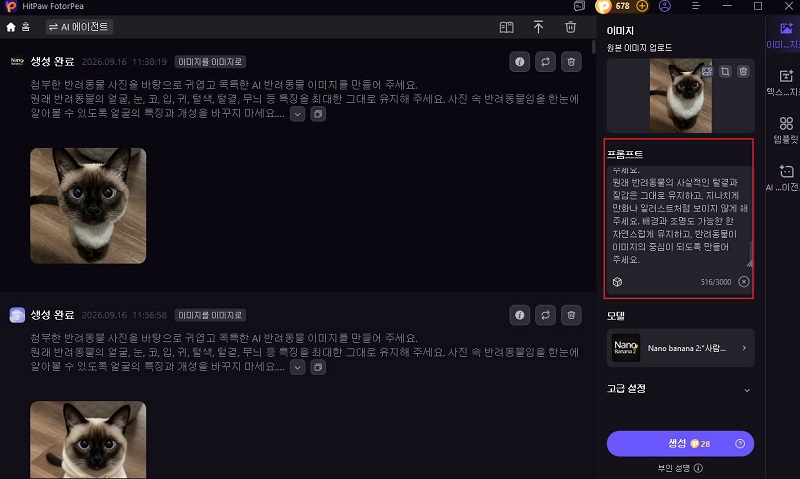Delete the uploaded source image
The height and width of the screenshot is (479, 800).
click(743, 71)
